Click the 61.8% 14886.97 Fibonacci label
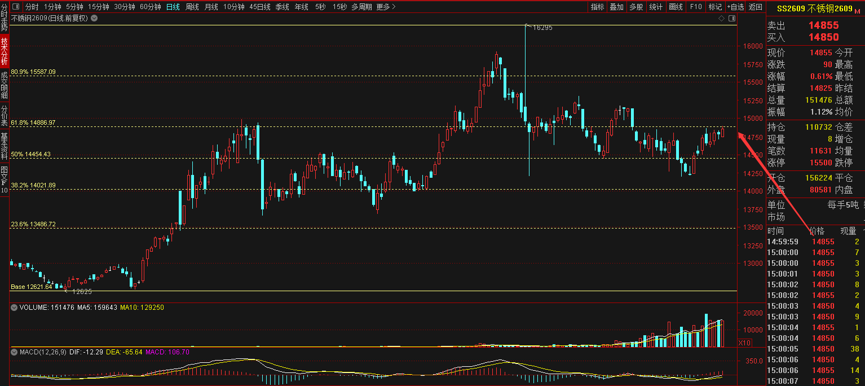This screenshot has width=865, height=386. 33,122
